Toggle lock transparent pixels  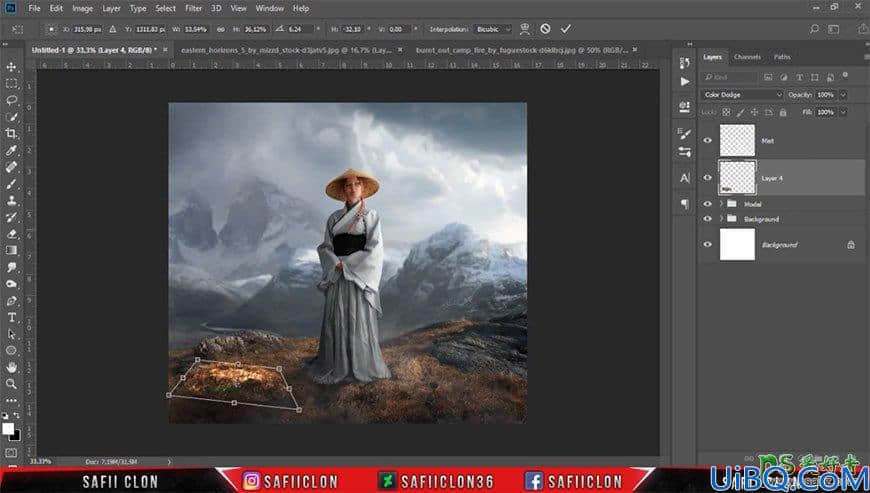tap(726, 112)
